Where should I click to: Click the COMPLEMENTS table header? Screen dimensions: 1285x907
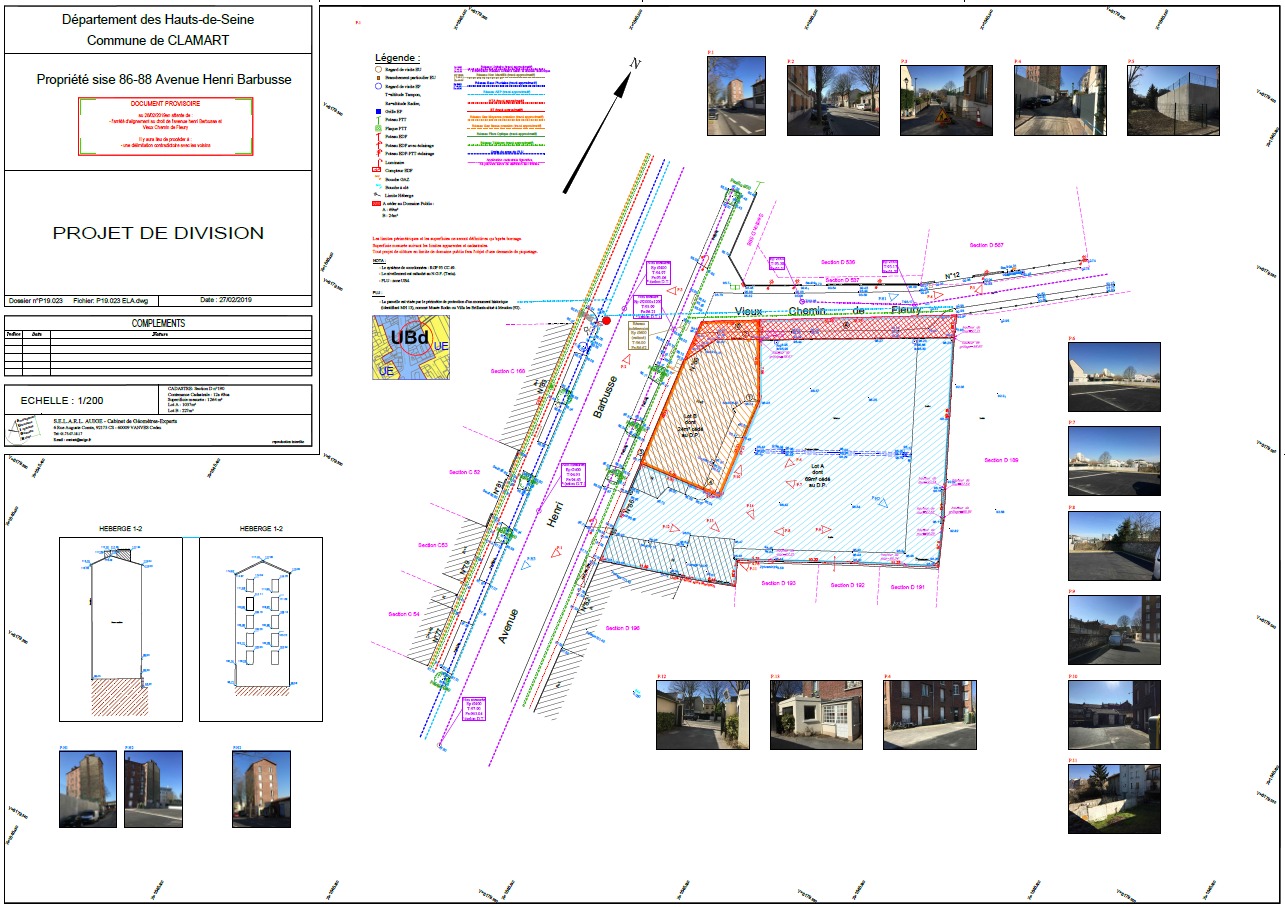158,323
